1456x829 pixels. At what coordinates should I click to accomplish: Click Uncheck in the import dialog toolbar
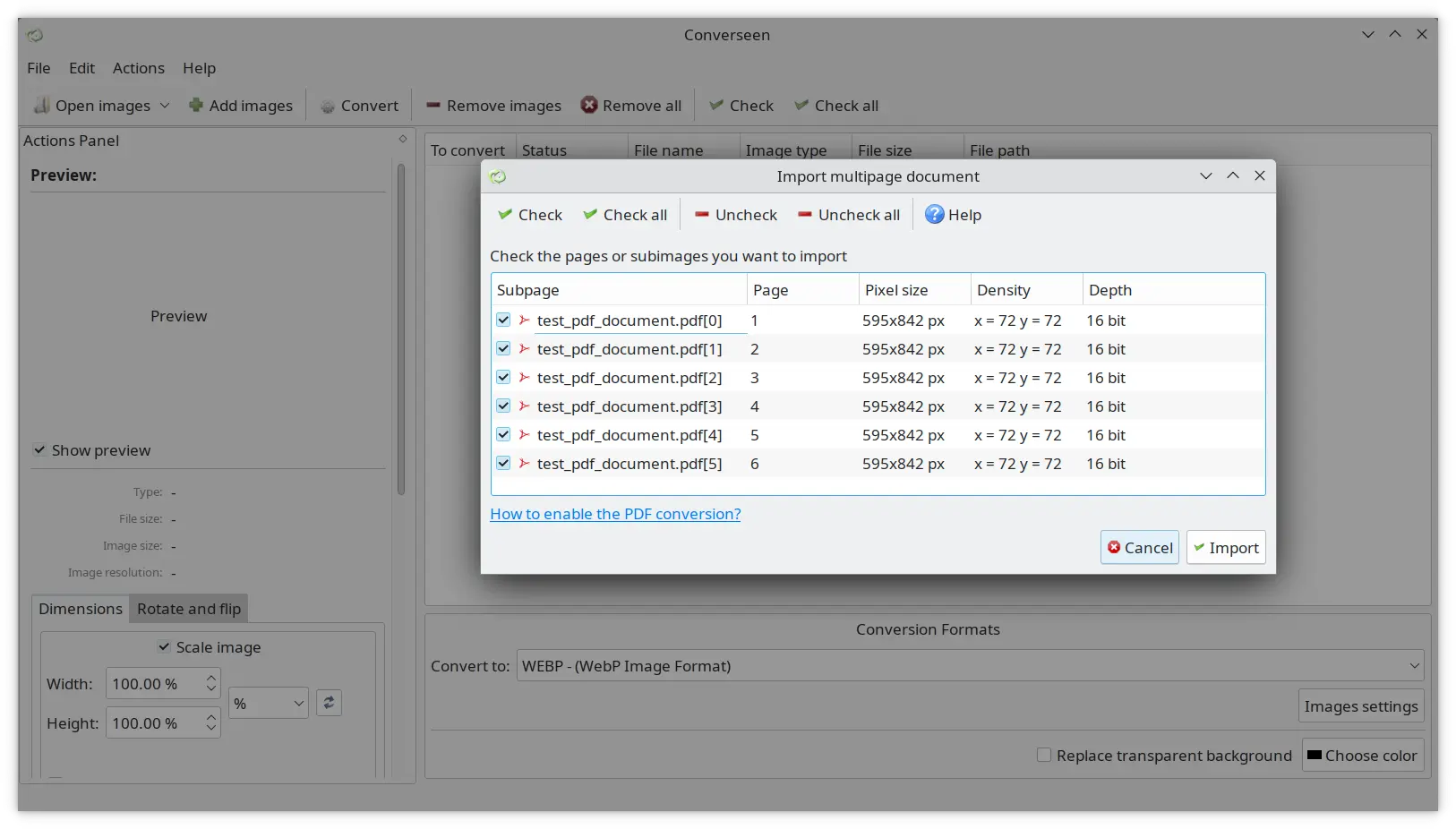pyautogui.click(x=735, y=215)
